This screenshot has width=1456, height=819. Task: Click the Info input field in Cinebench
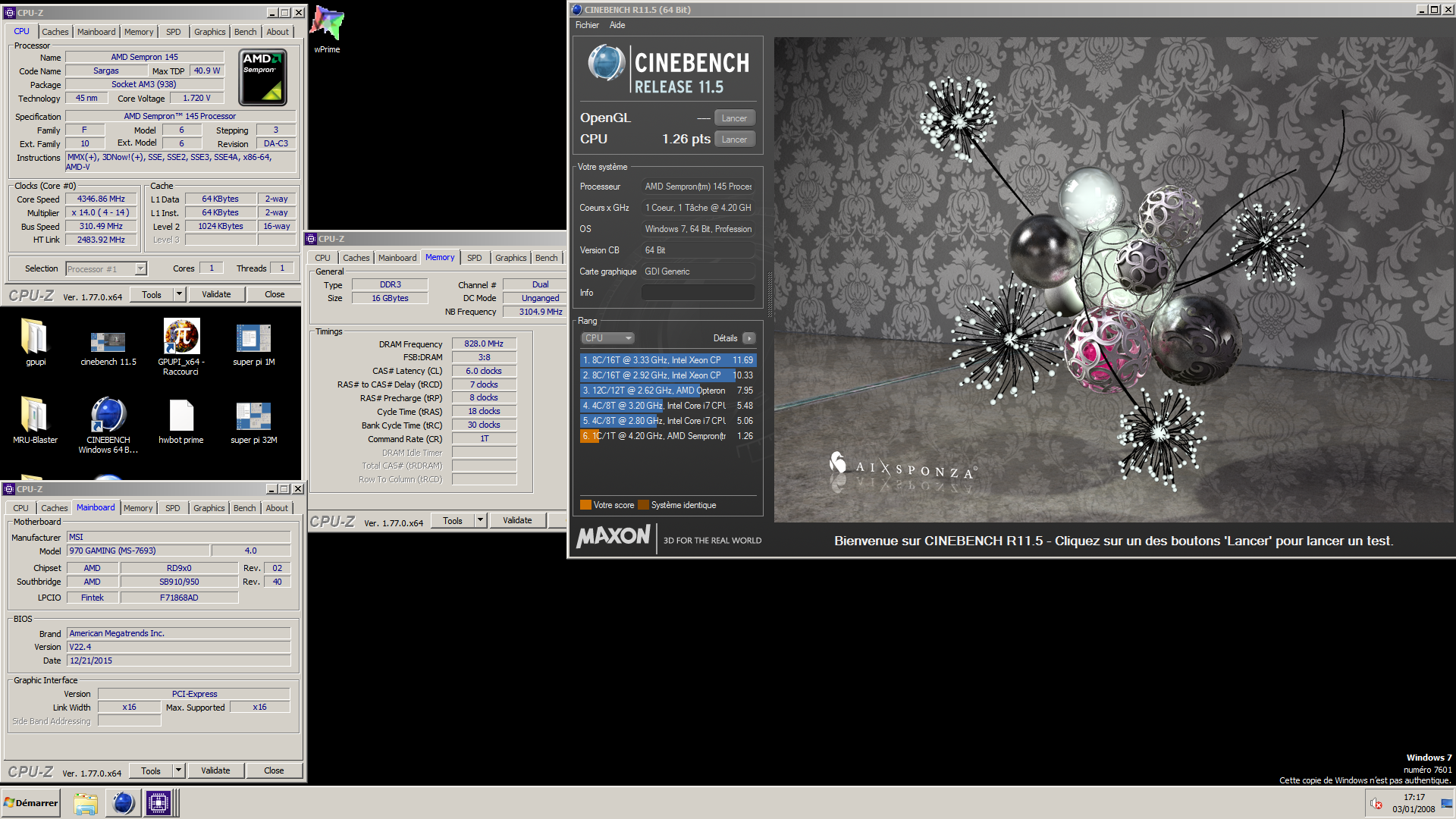(698, 293)
